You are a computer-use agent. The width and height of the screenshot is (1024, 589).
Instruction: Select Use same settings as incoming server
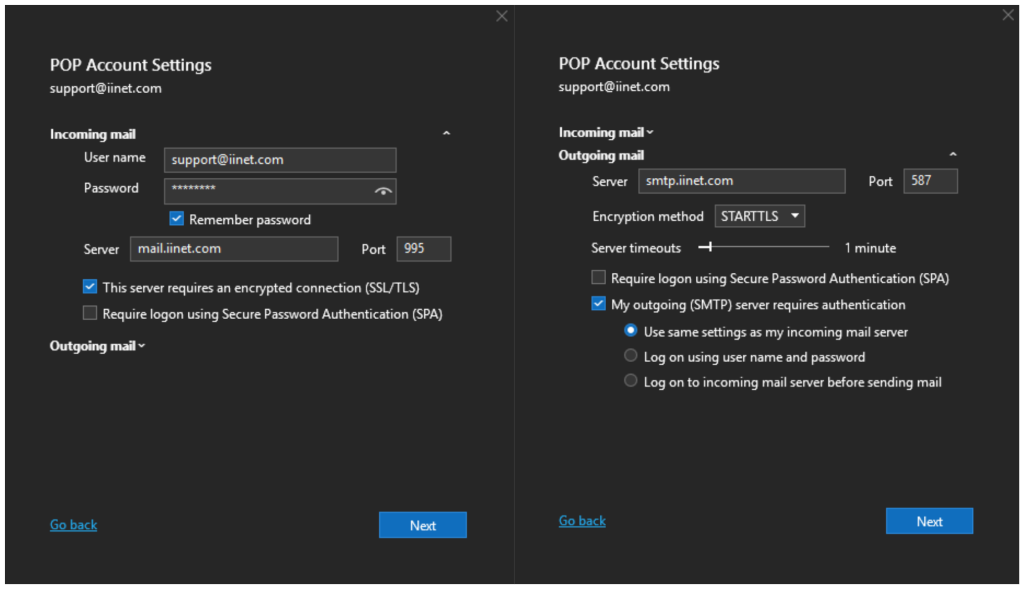(630, 330)
